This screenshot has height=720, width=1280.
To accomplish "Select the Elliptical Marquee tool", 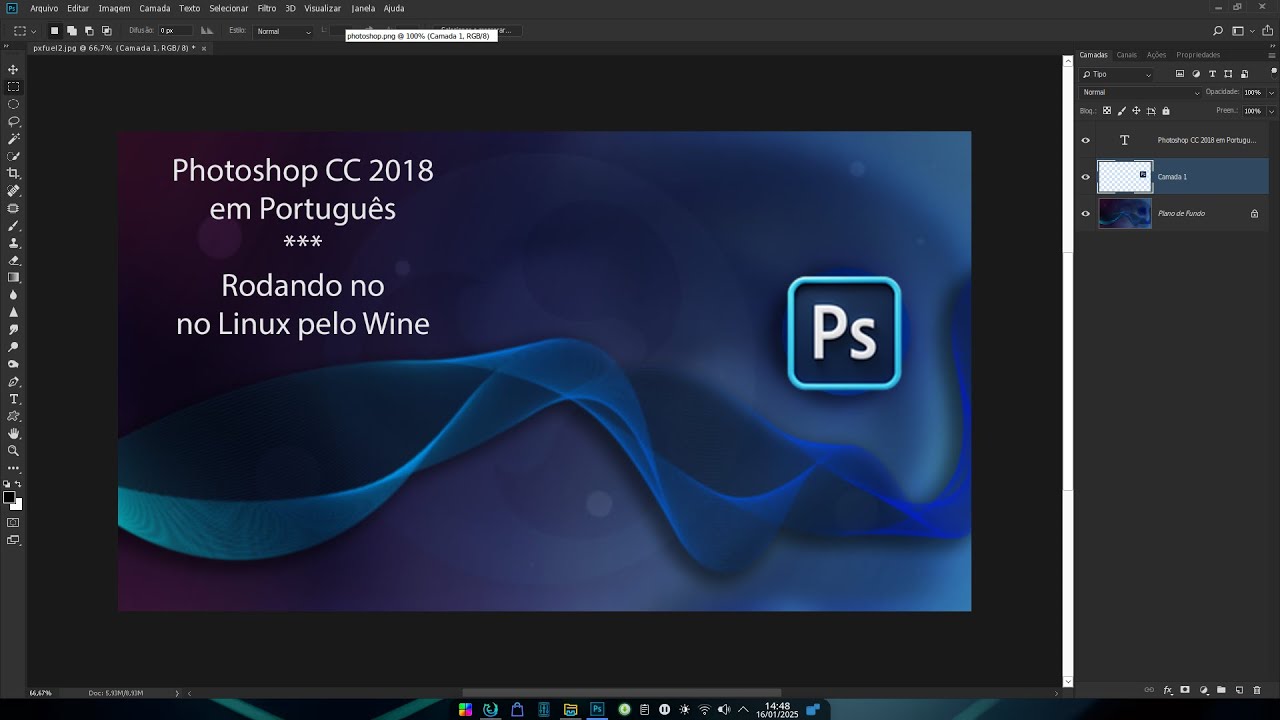I will click(13, 104).
